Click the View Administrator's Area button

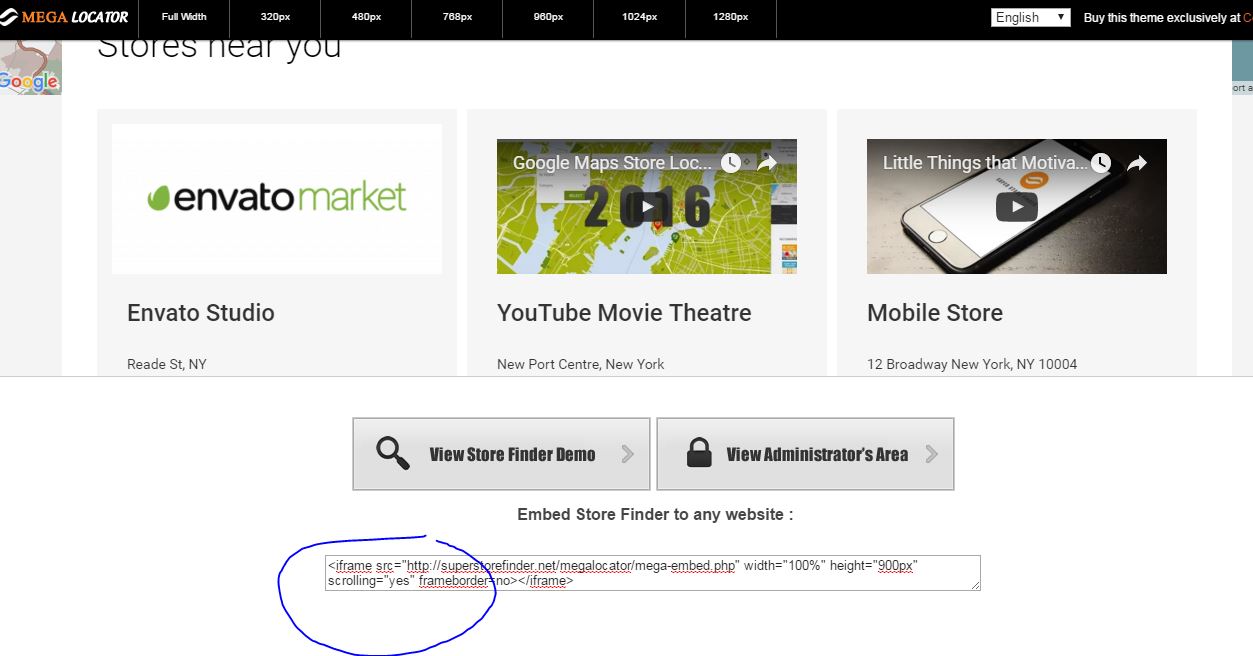coord(805,454)
